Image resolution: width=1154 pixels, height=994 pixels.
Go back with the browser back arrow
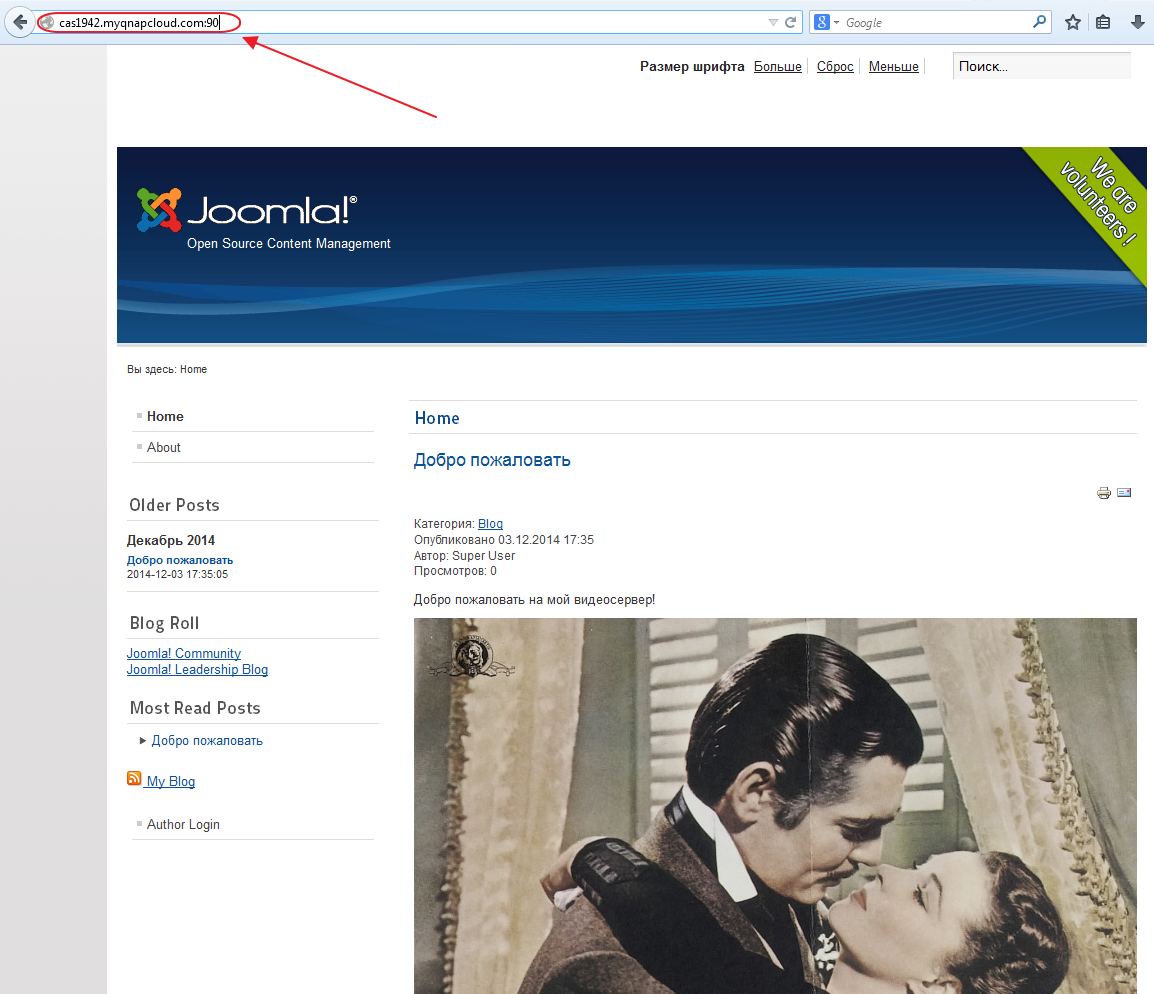(x=20, y=22)
